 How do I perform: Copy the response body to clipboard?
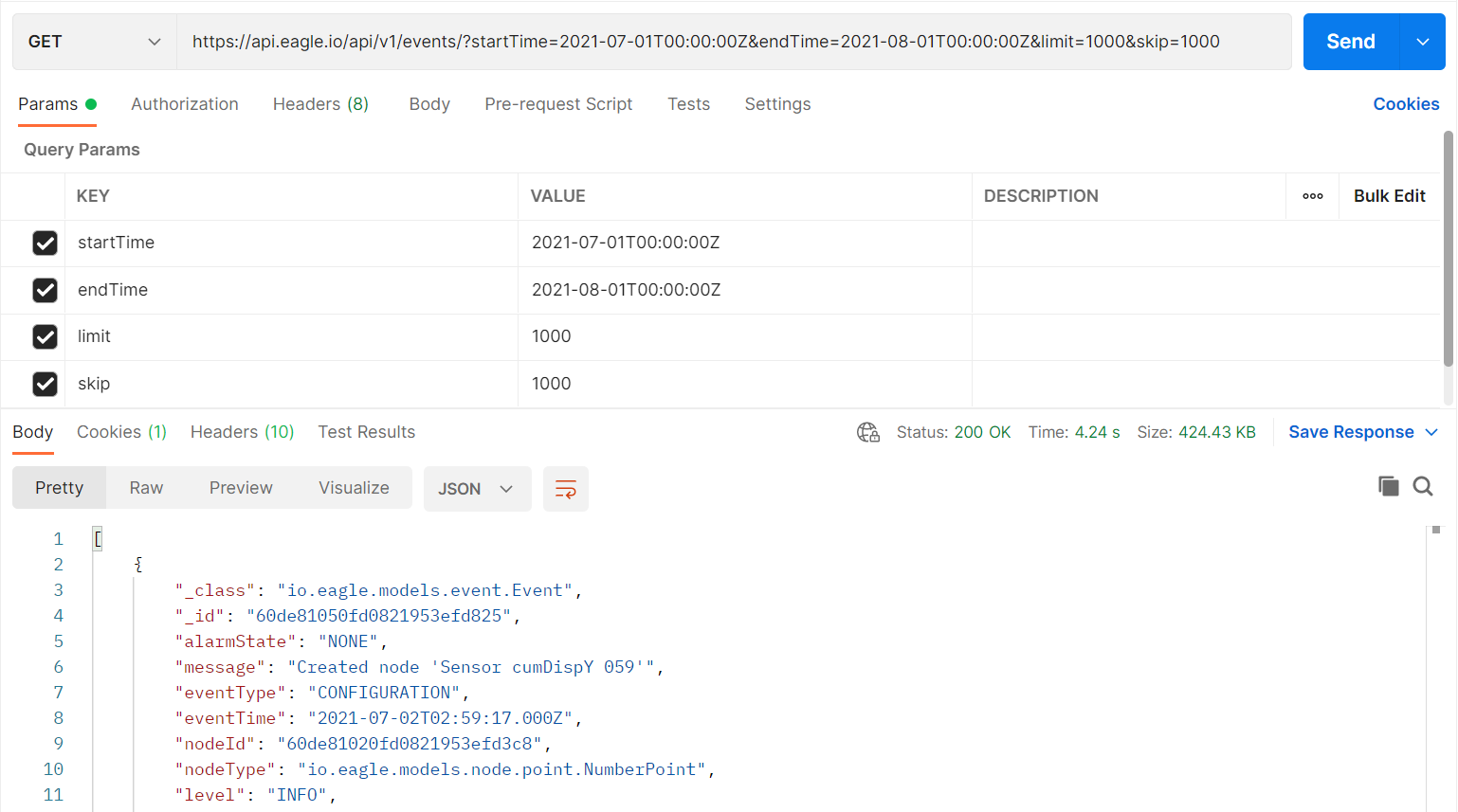point(1388,485)
